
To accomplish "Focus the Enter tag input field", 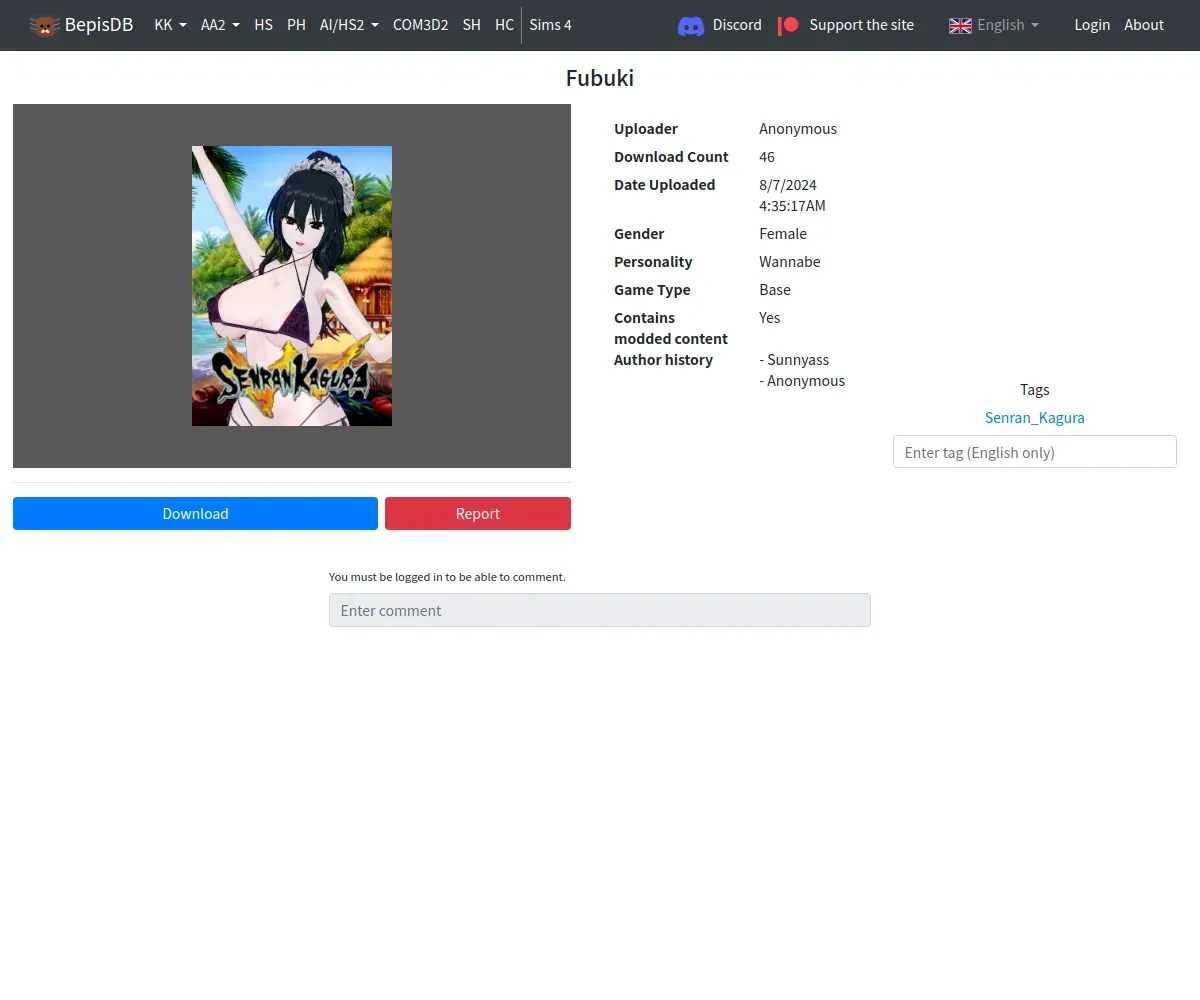I will point(1034,452).
